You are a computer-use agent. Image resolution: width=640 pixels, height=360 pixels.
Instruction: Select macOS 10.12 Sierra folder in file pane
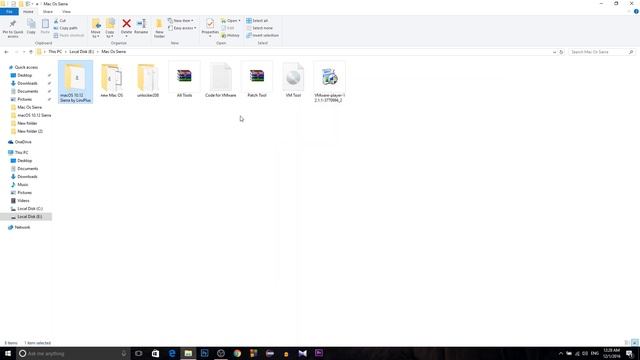pos(76,82)
